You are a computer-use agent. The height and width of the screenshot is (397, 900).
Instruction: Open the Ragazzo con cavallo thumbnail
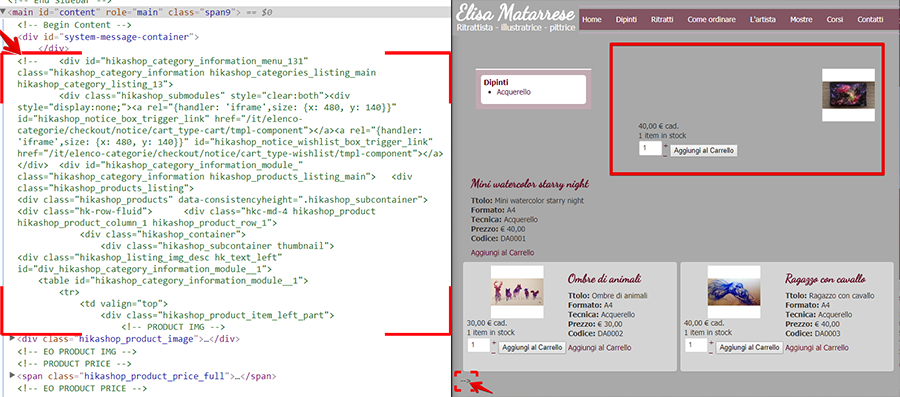tap(734, 292)
